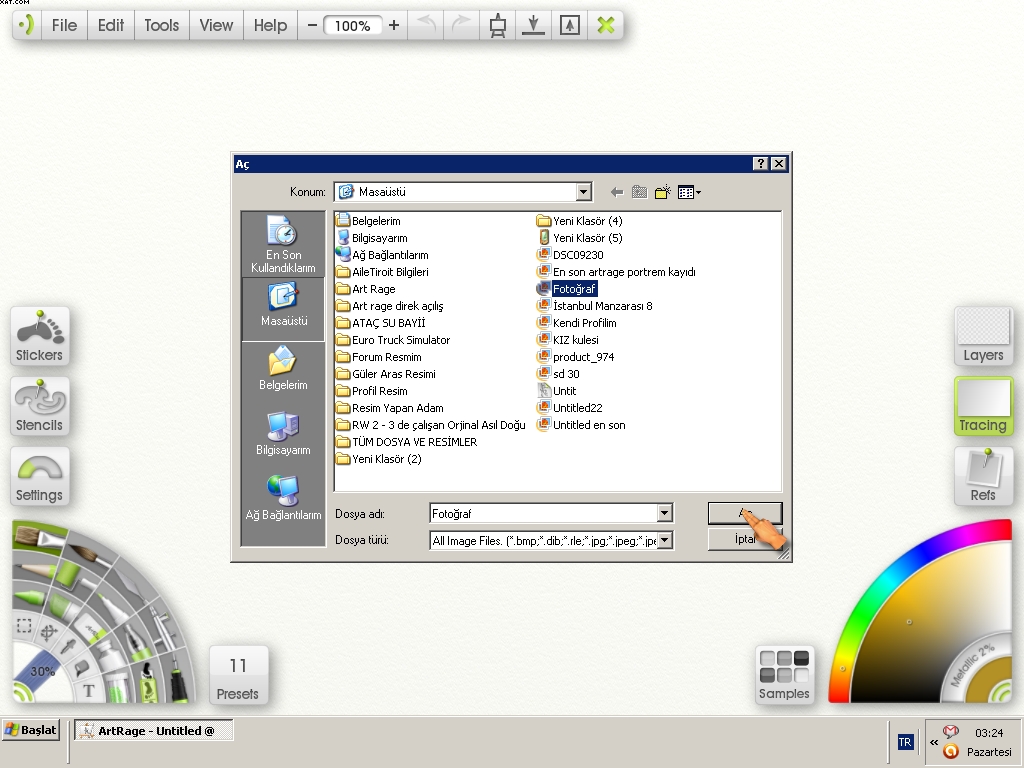
Task: Open the Stickers panel
Action: pyautogui.click(x=40, y=336)
